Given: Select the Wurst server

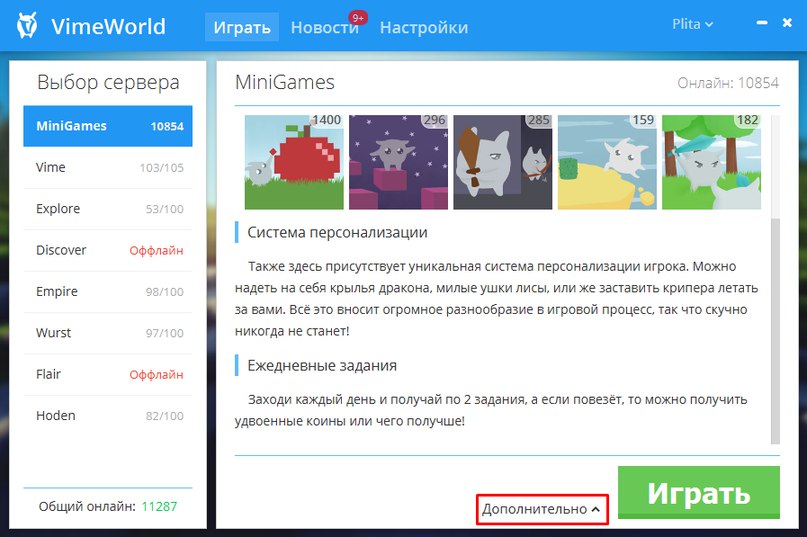Looking at the screenshot, I should coord(108,333).
